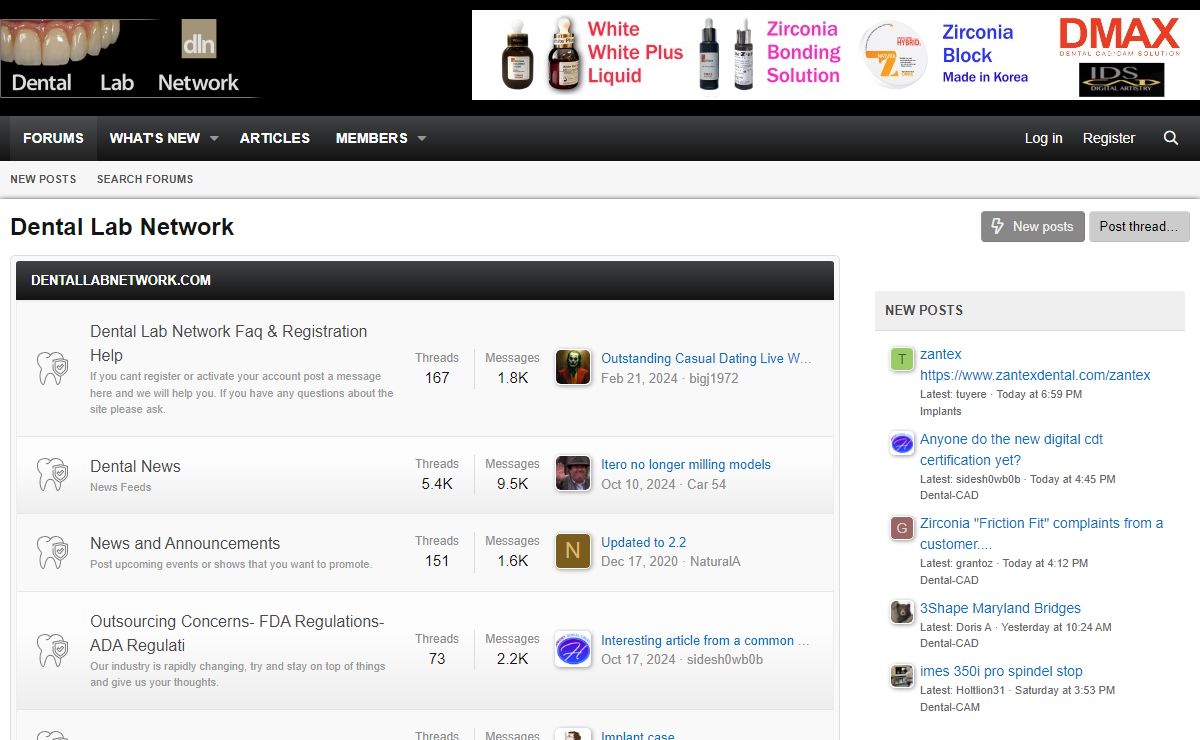Open the Outstanding Casual Dating latest thread
Screen dimensions: 1200x740
click(x=706, y=358)
